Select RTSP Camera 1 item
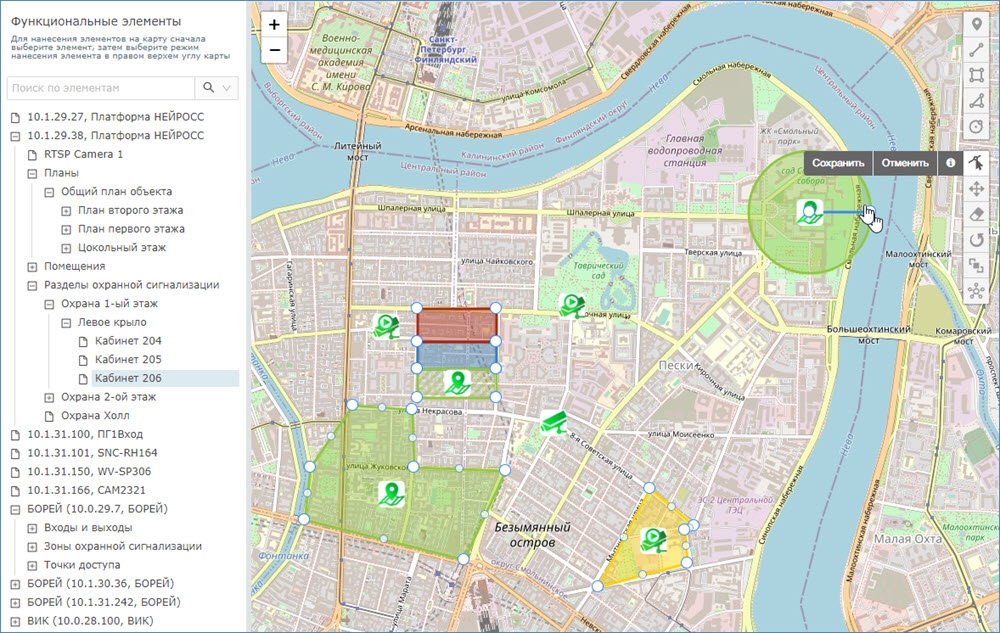 pos(83,154)
